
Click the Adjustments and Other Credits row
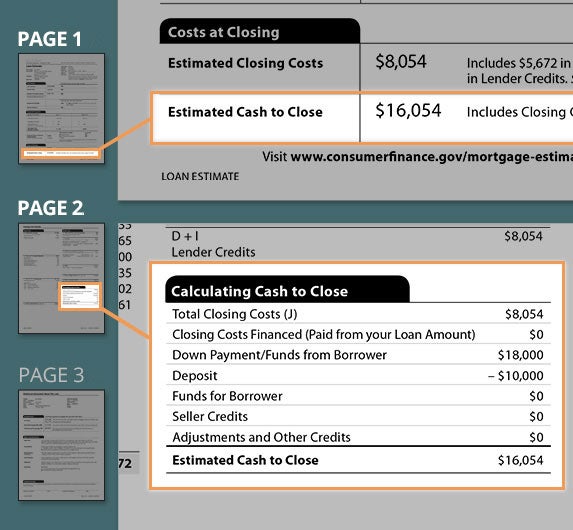[x=358, y=437]
